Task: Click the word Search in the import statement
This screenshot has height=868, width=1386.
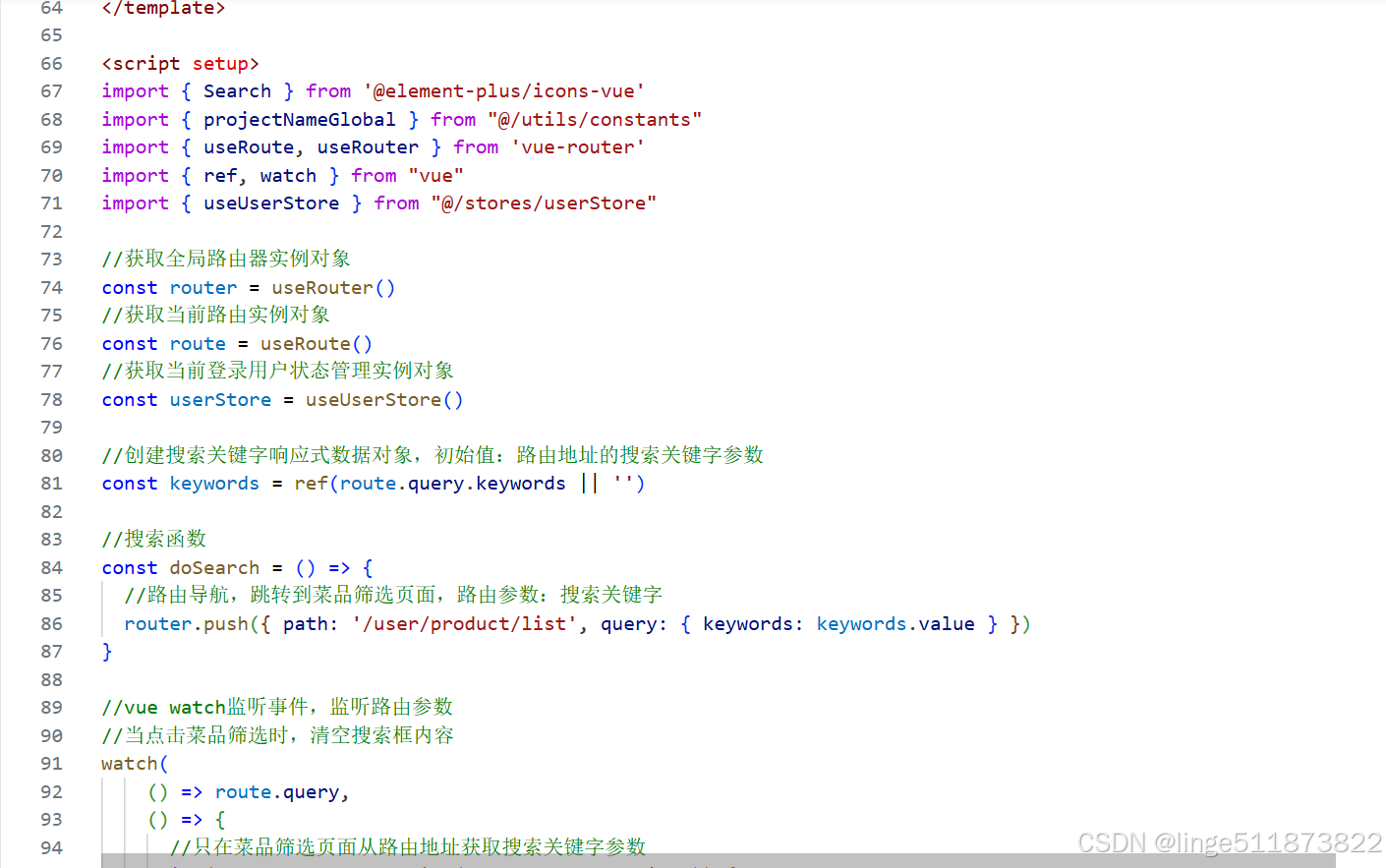Action: tap(237, 91)
